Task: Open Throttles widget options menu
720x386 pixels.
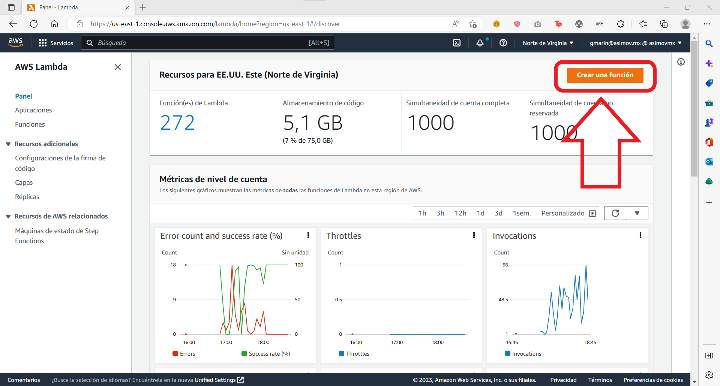Action: coord(474,235)
